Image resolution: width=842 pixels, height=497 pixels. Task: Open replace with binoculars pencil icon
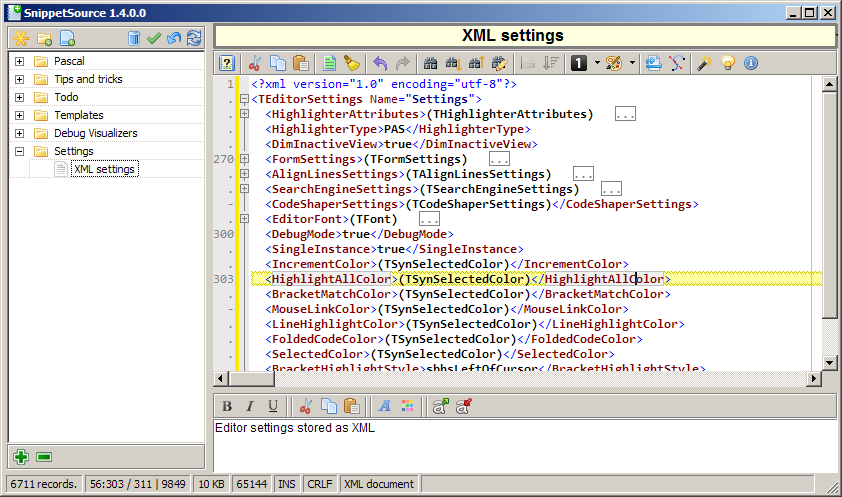(x=499, y=63)
